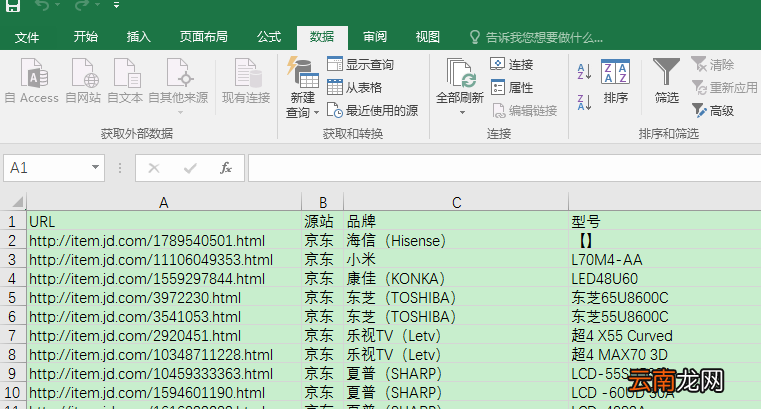The image size is (761, 409).
Task: Toggle the 筛选 filter
Action: tap(666, 81)
